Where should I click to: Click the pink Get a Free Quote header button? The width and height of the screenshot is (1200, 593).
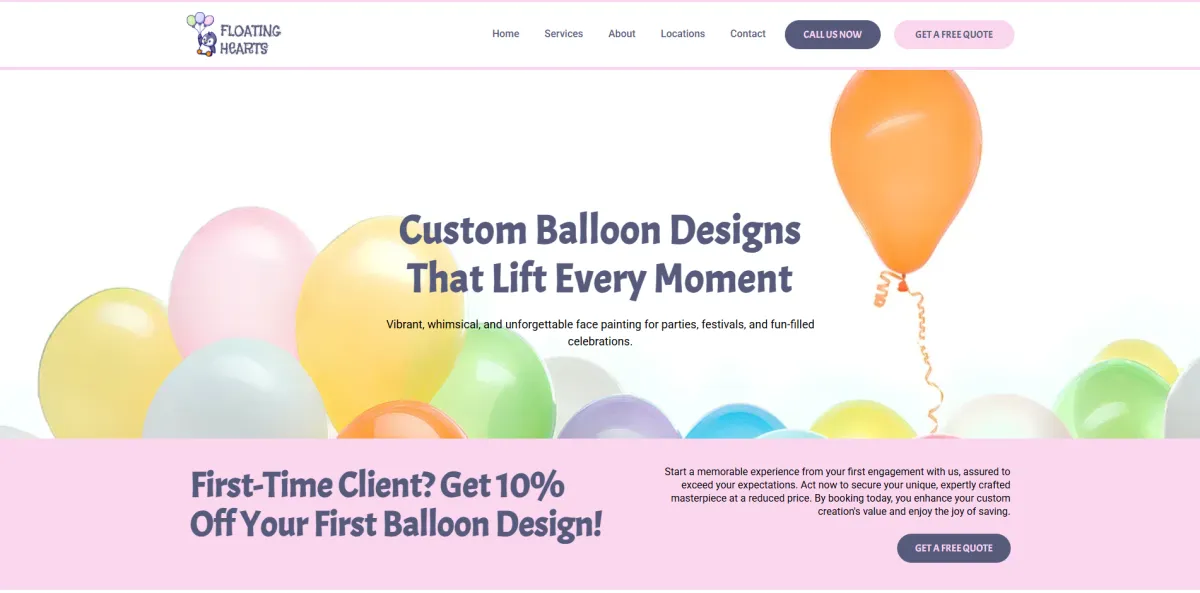coord(954,34)
